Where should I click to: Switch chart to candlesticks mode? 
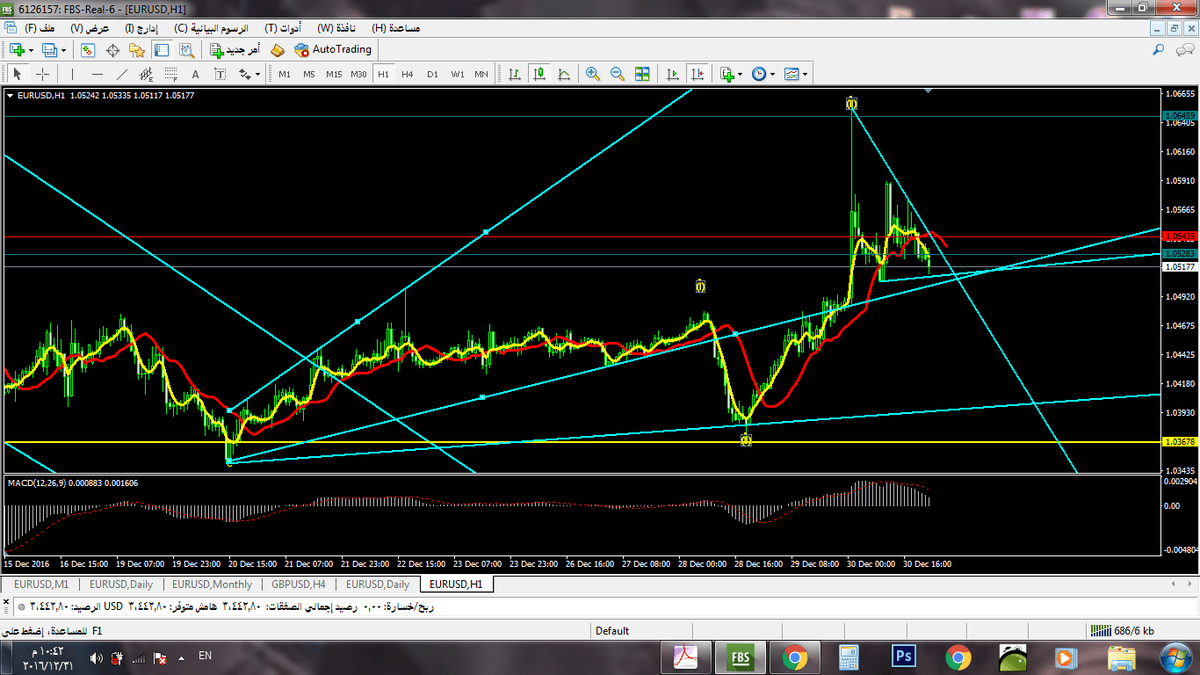(540, 74)
